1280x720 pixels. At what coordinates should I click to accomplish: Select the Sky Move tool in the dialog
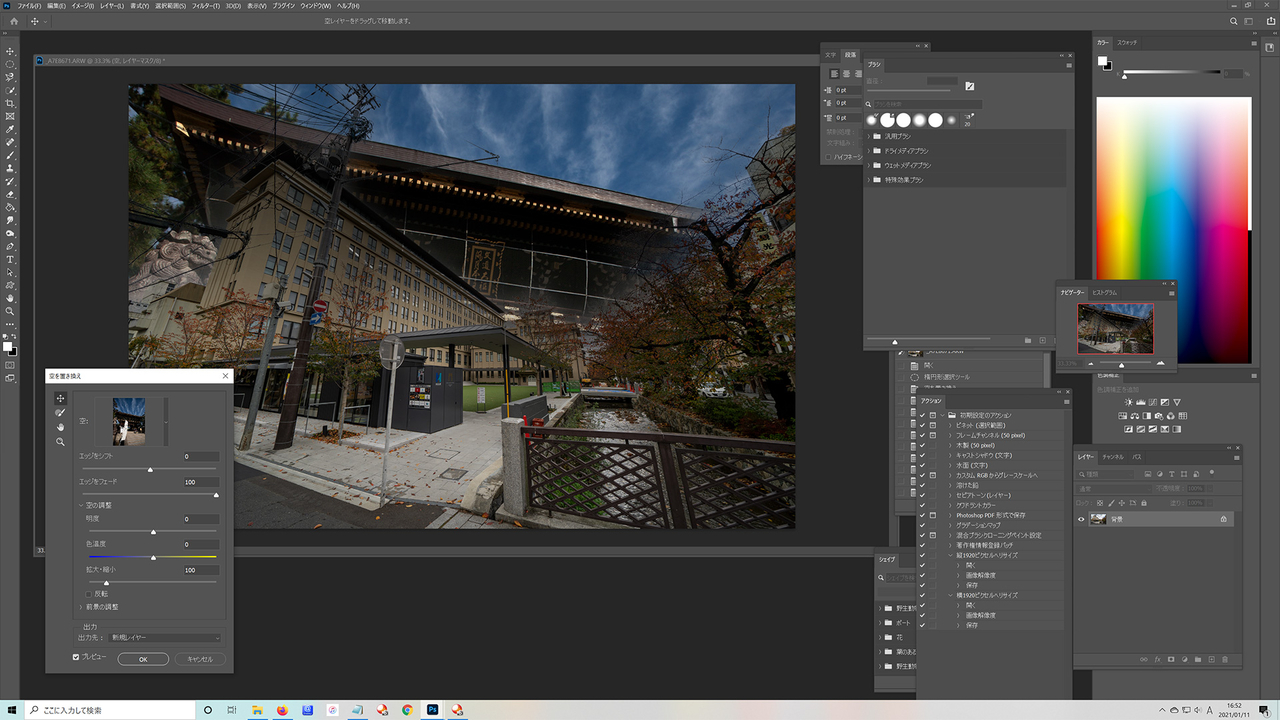point(61,398)
